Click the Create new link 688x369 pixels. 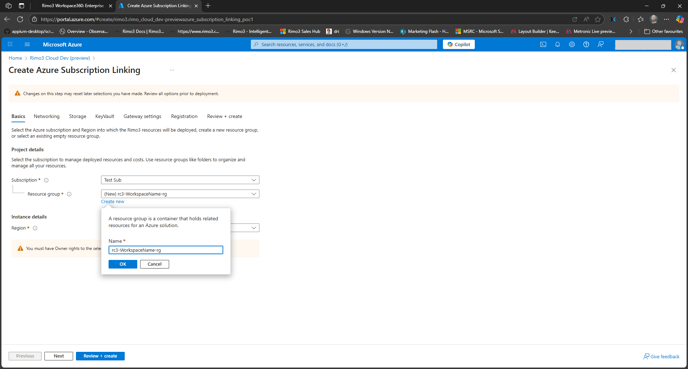(x=112, y=202)
